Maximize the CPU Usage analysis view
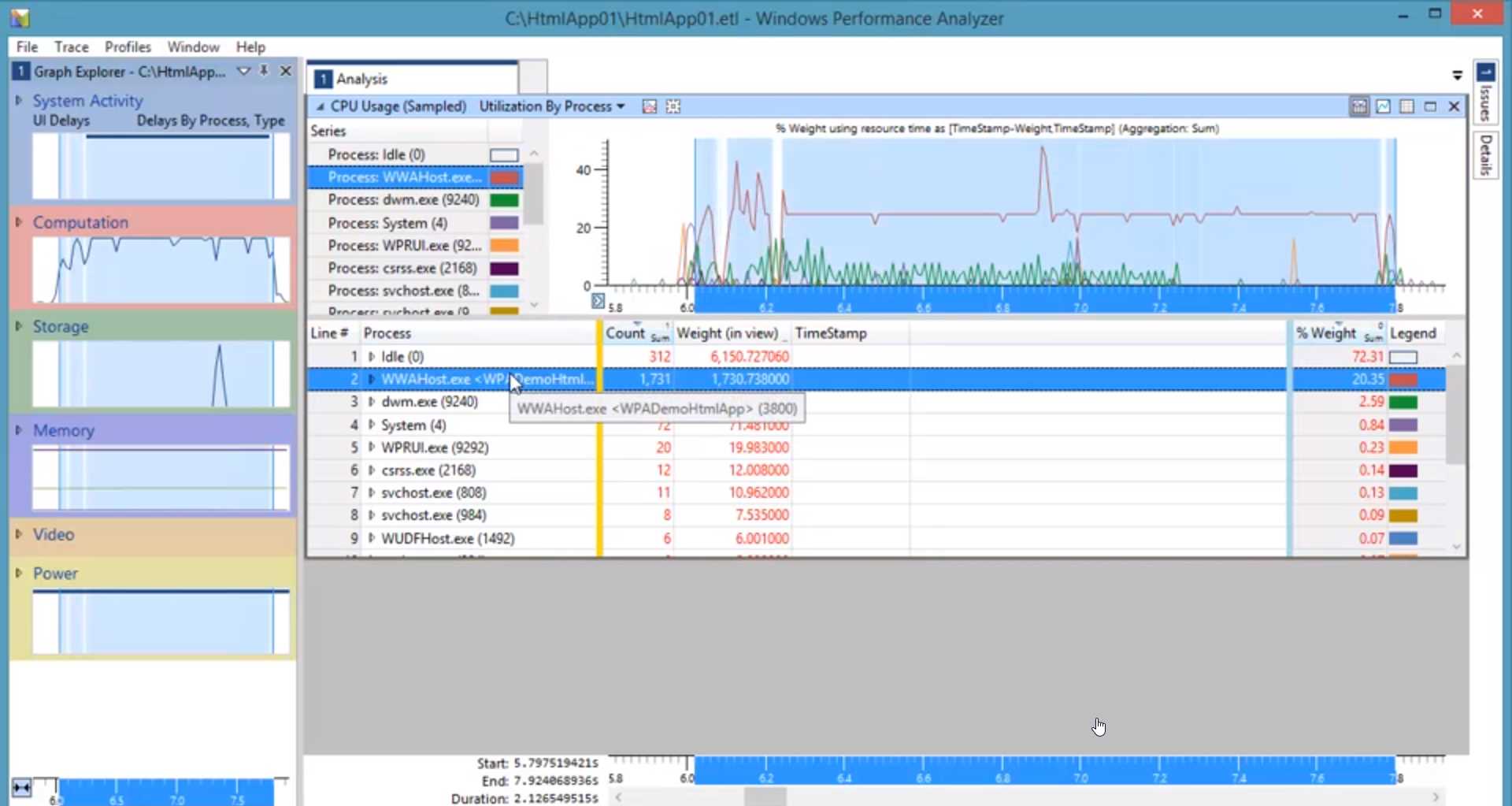 click(1432, 106)
